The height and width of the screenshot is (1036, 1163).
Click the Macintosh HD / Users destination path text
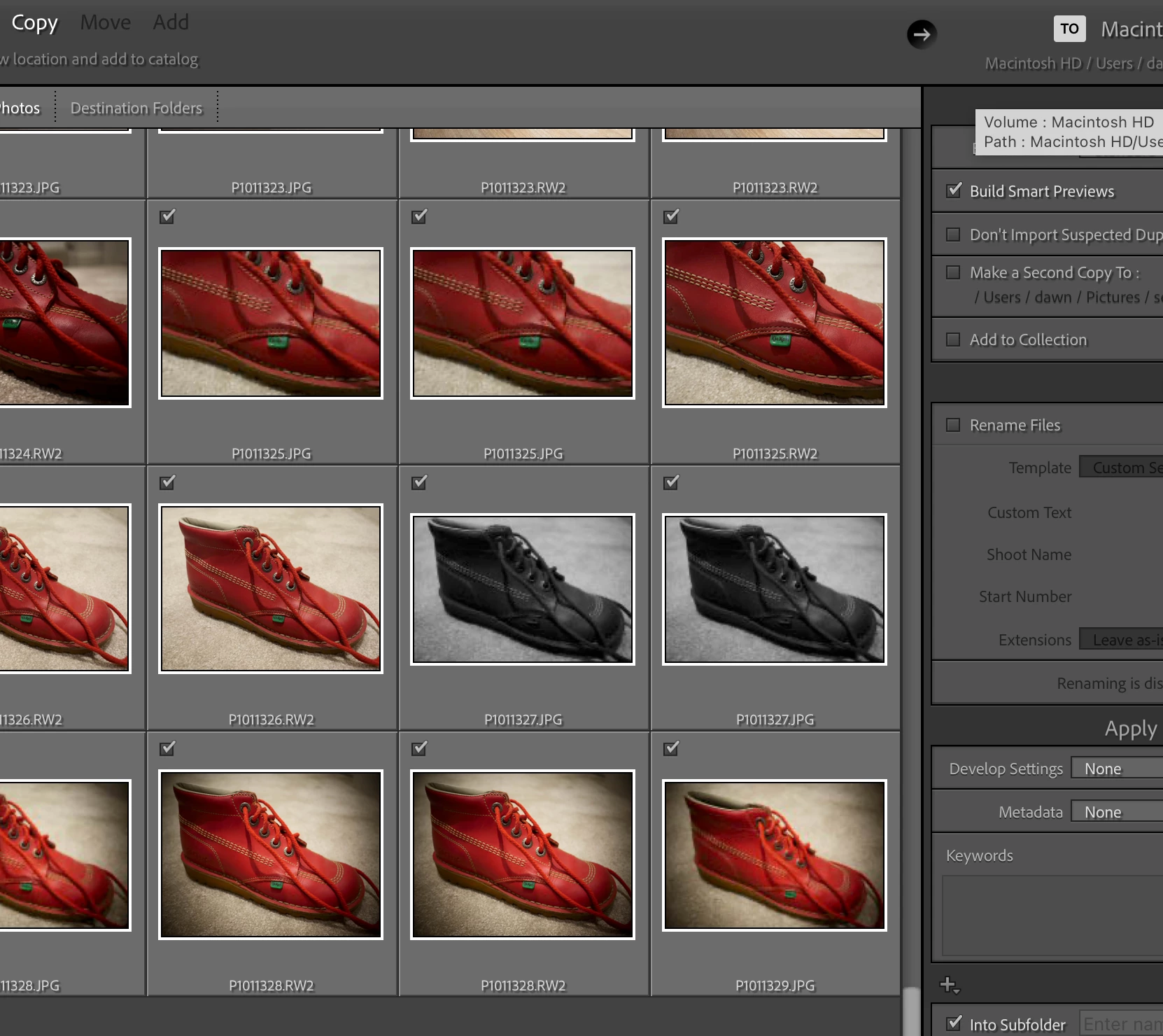coord(1074,64)
